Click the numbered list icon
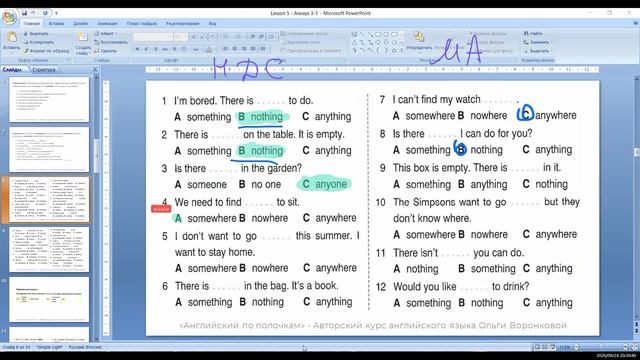 coord(239,37)
